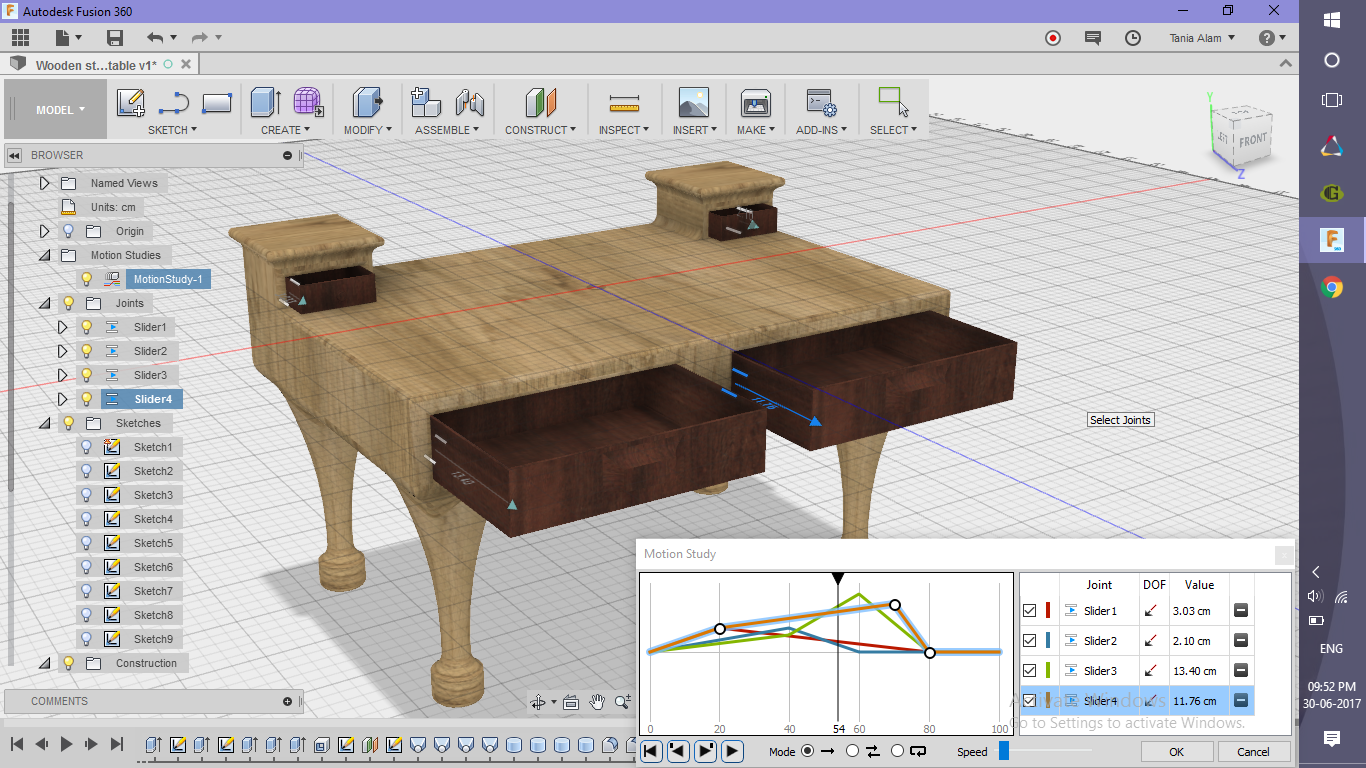Open the ASSEMBLE menu
This screenshot has height=768, width=1366.
click(x=447, y=130)
